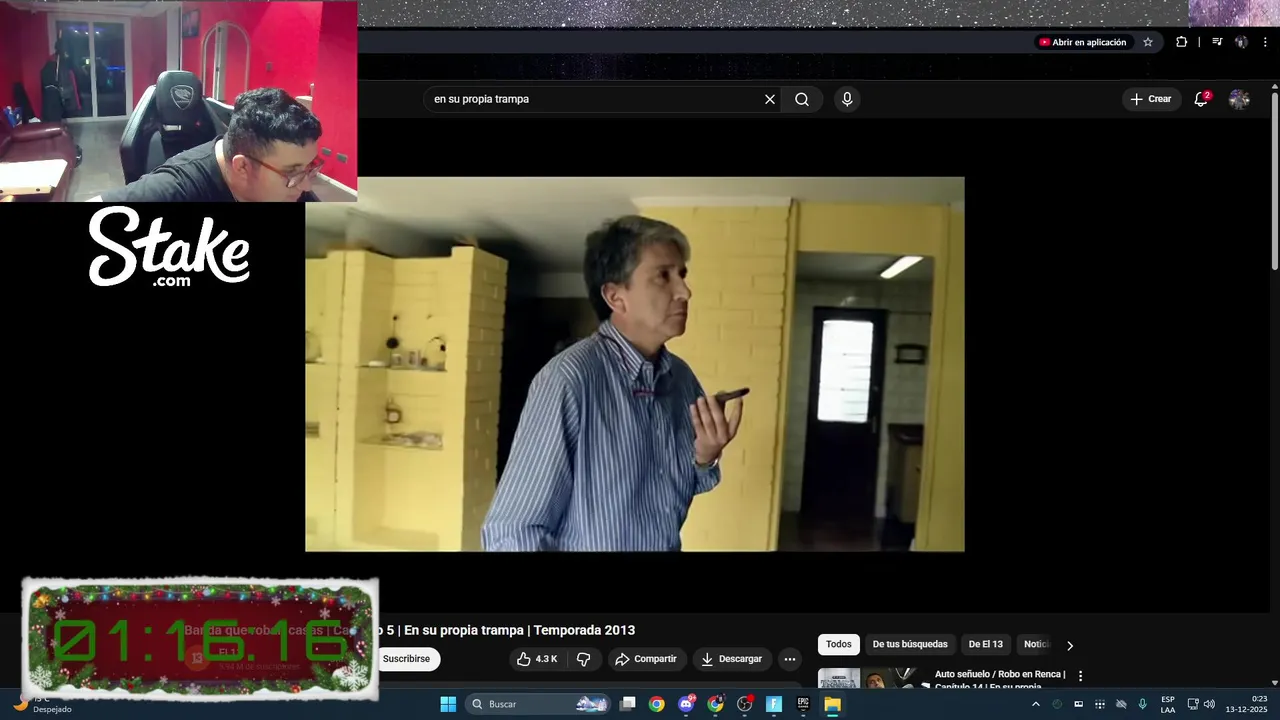The image size is (1280, 720).
Task: Click the video title text 'En su propia trampa | Temporada 2013'
Action: (519, 630)
